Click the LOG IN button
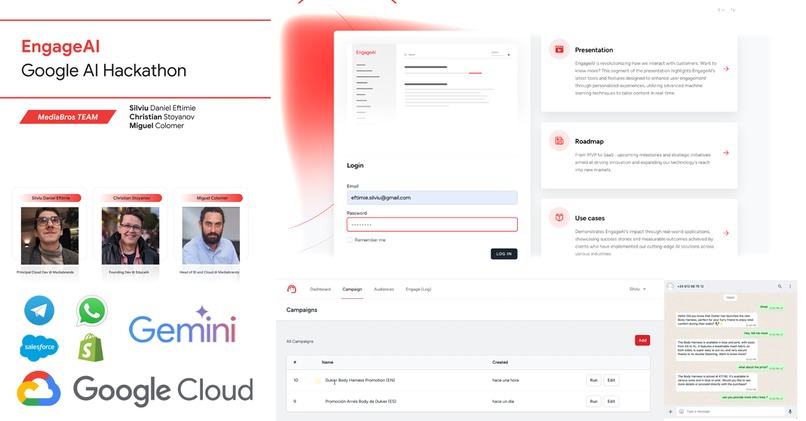Image resolution: width=806 pixels, height=421 pixels. [x=504, y=253]
